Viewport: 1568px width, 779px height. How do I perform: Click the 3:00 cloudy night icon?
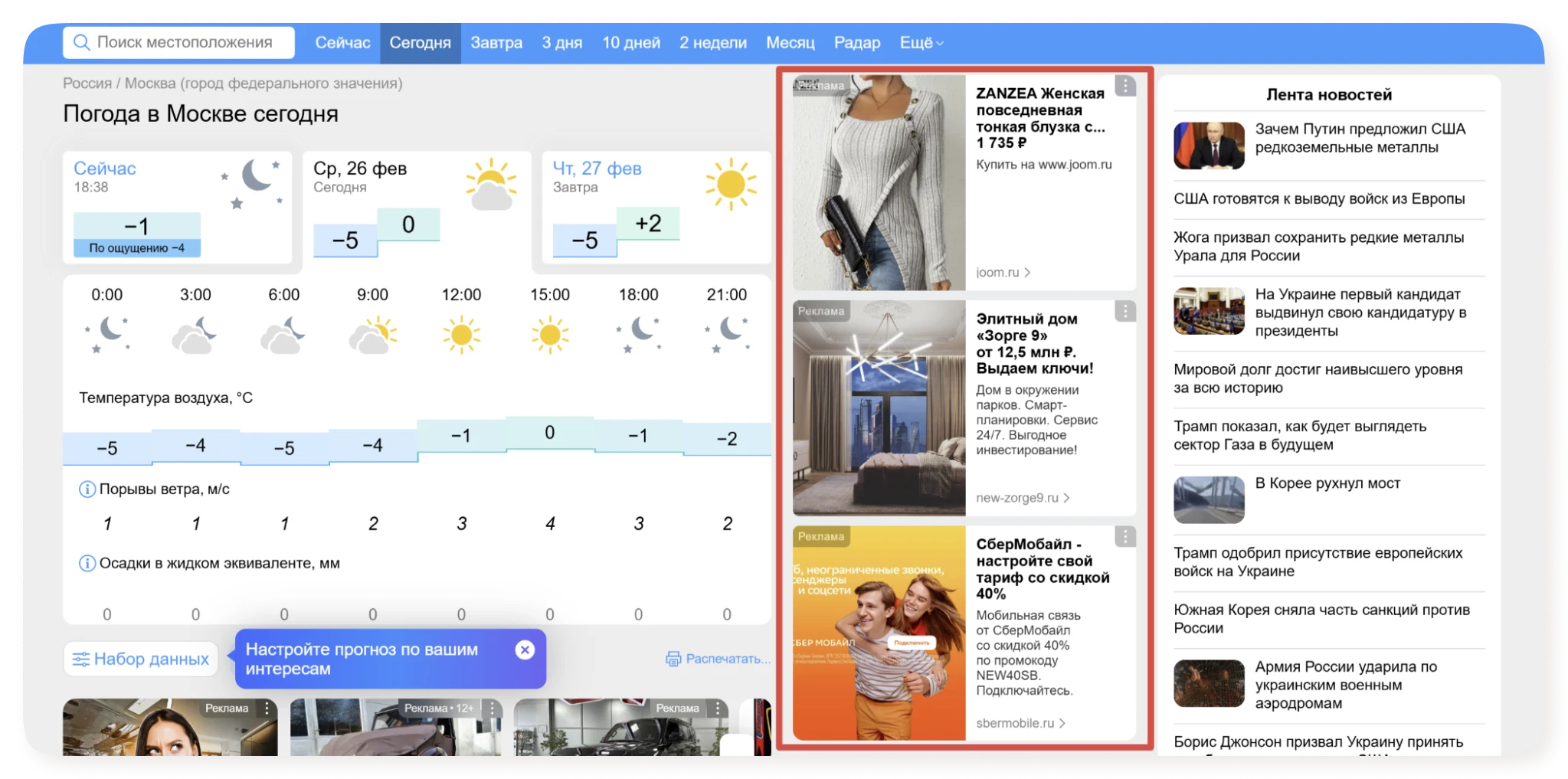point(195,335)
